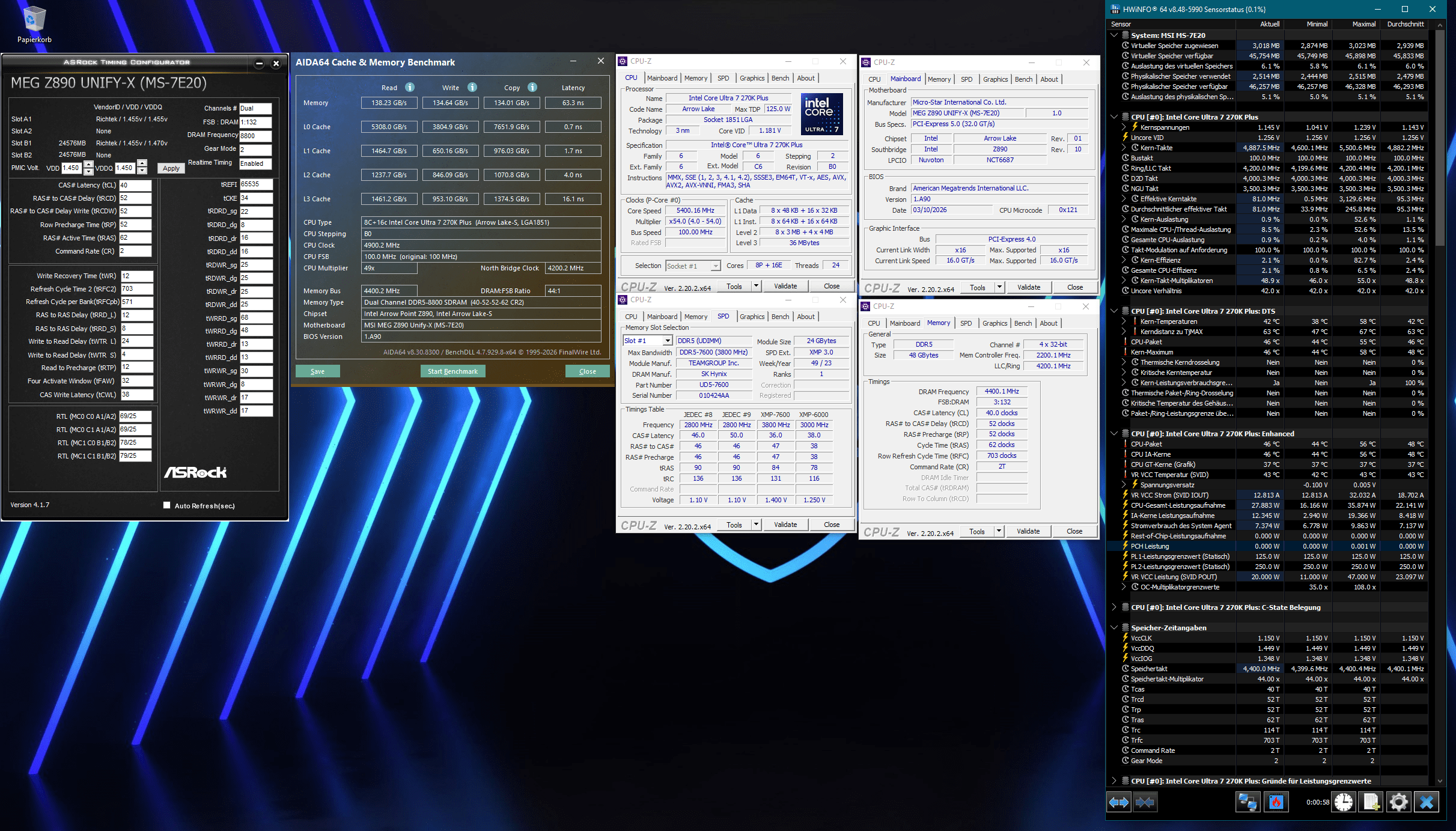Image resolution: width=1456 pixels, height=831 pixels.
Task: Expand the Kern-Takte sensor row
Action: coord(1124,148)
